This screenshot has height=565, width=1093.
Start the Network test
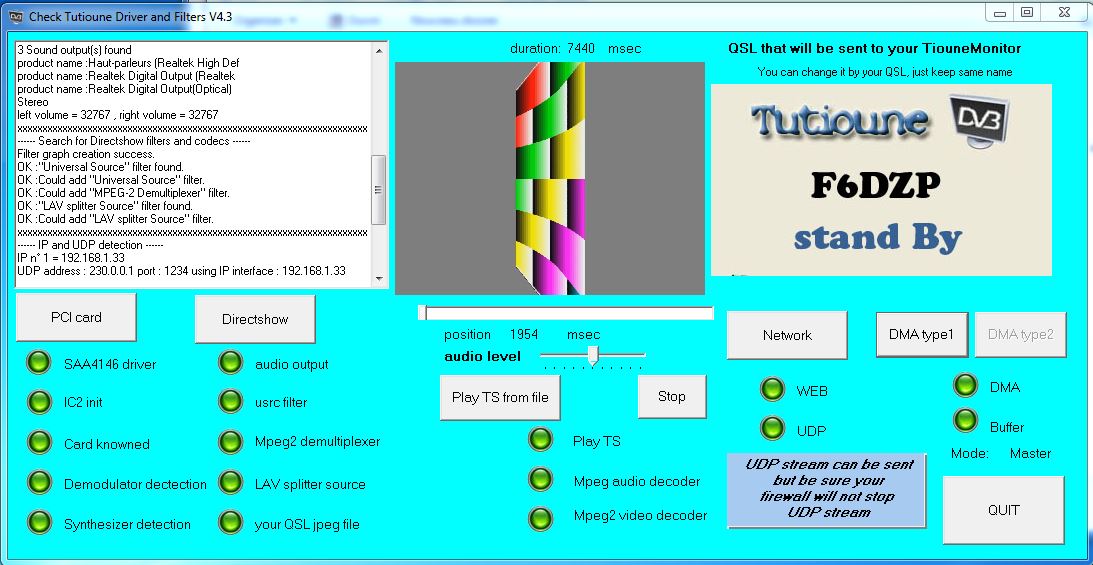(x=787, y=335)
